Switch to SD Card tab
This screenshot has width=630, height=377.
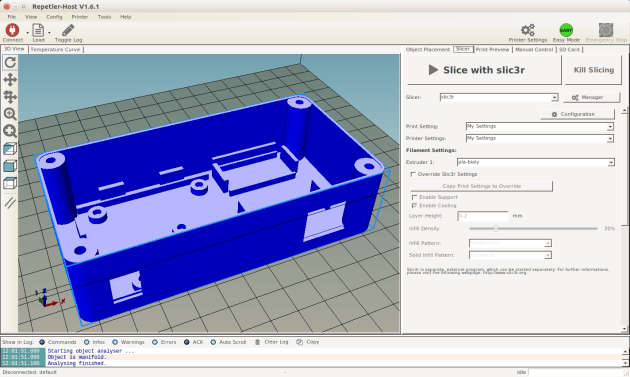(569, 49)
